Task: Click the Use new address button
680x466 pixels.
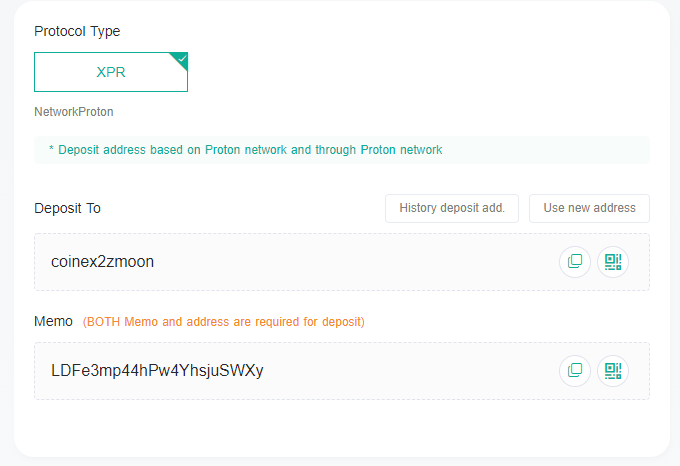Action: [x=589, y=208]
